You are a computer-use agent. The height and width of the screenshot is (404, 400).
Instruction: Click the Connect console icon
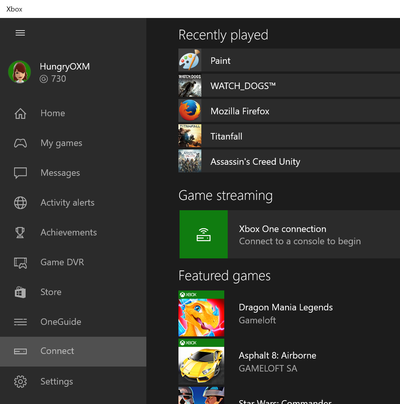coord(20,351)
